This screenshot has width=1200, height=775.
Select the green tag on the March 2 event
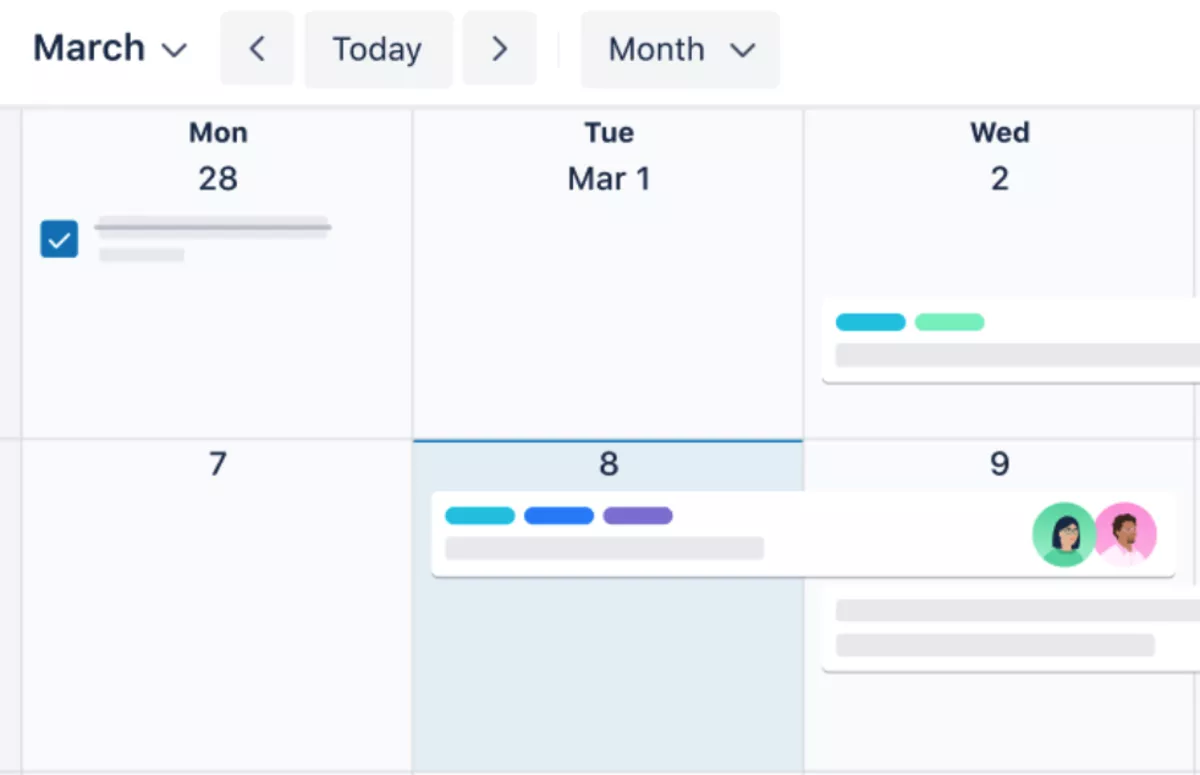pos(948,322)
